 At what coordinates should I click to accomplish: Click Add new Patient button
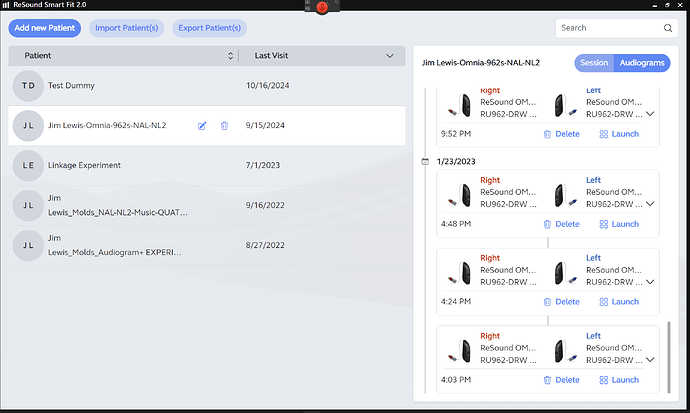45,28
